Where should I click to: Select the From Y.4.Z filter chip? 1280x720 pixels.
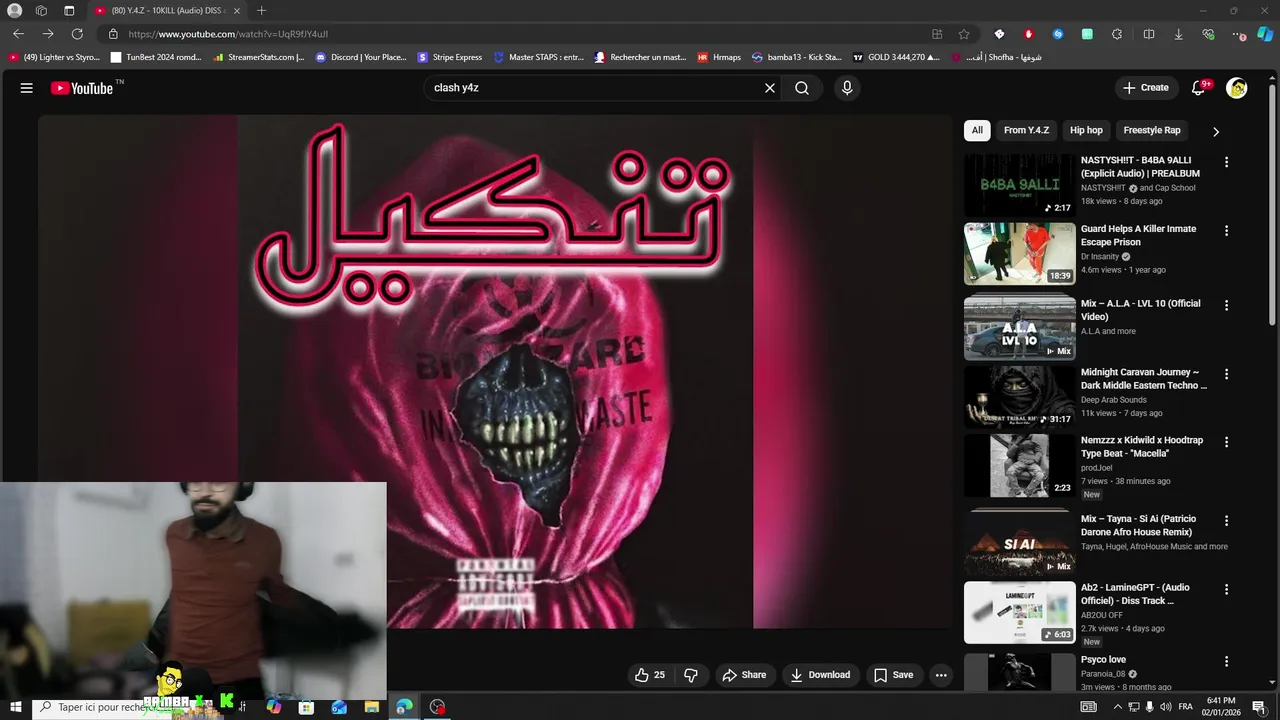(x=1026, y=130)
